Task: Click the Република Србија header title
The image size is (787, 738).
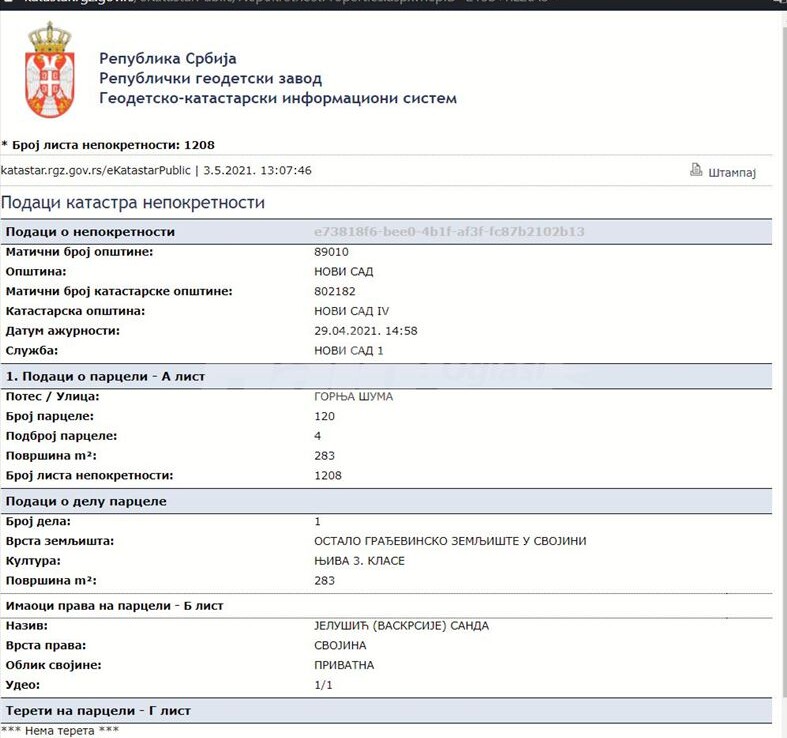Action: pos(167,59)
